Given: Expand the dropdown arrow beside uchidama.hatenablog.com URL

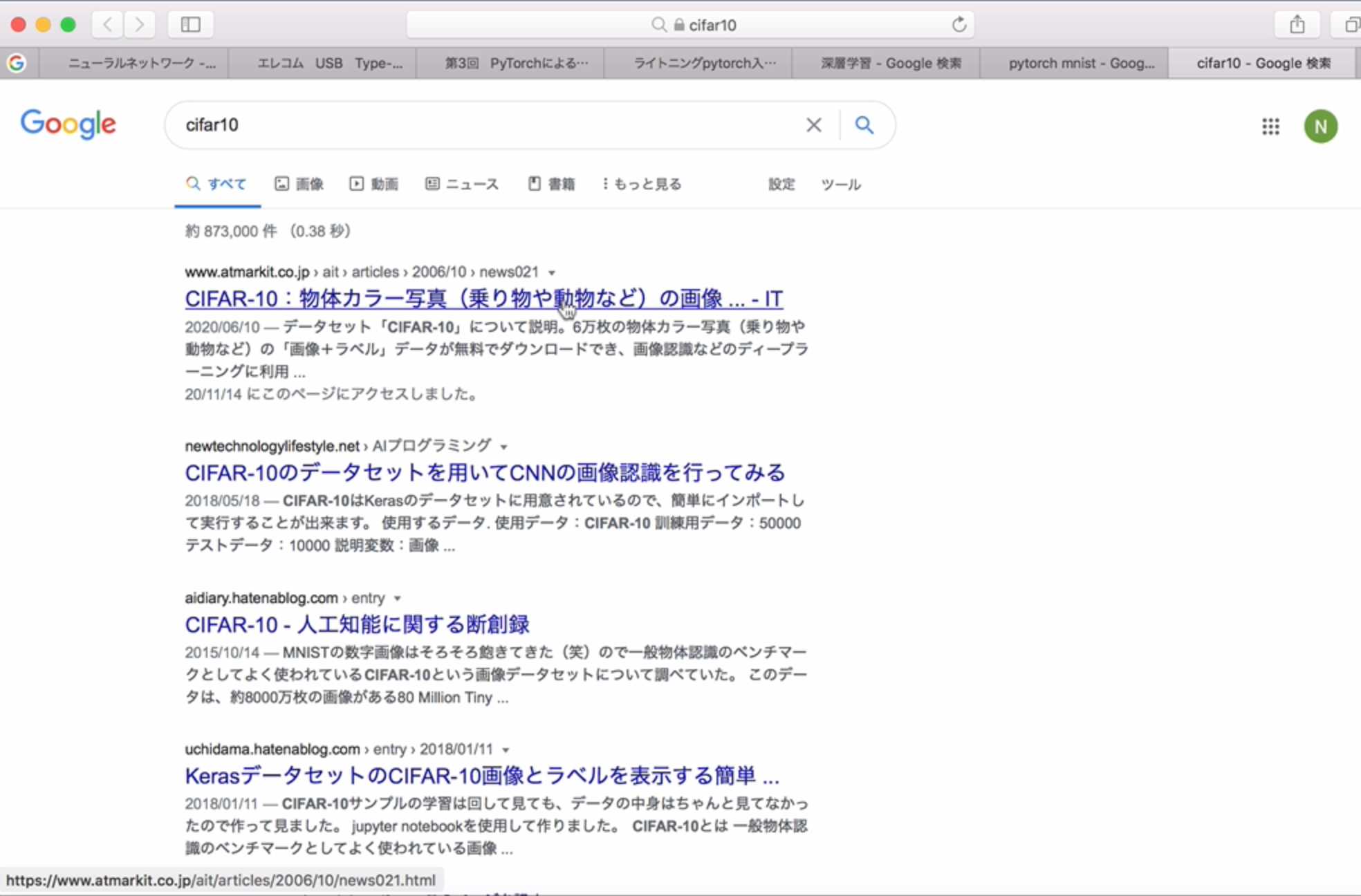Looking at the screenshot, I should tap(506, 751).
